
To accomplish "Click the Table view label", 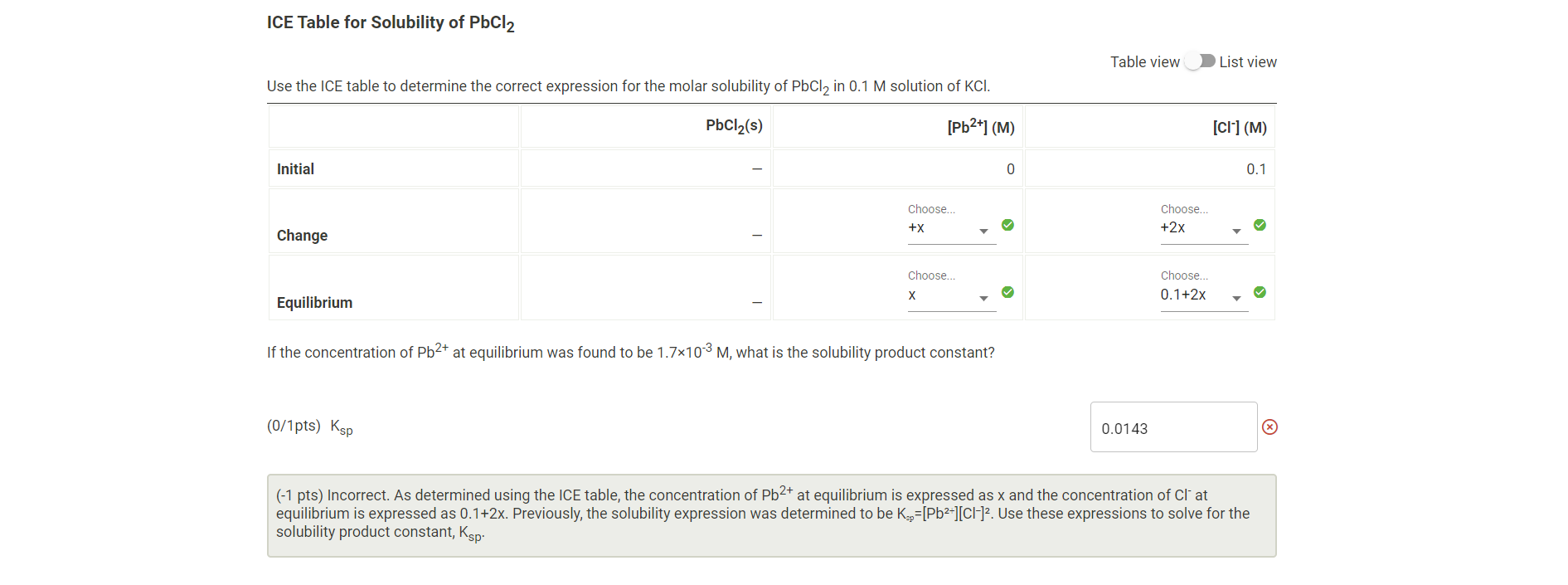I will 1145,61.
